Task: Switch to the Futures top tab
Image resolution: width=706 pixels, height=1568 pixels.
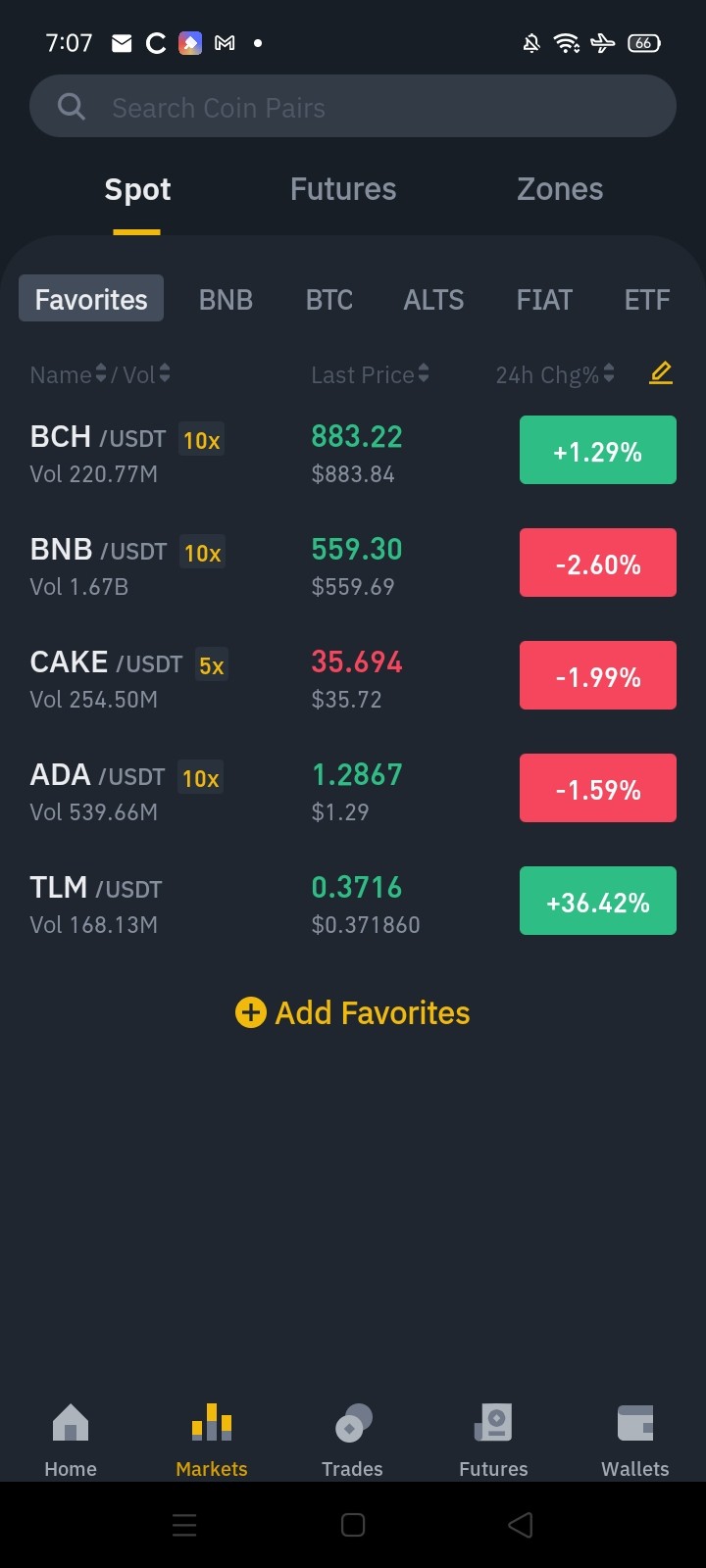Action: point(343,189)
